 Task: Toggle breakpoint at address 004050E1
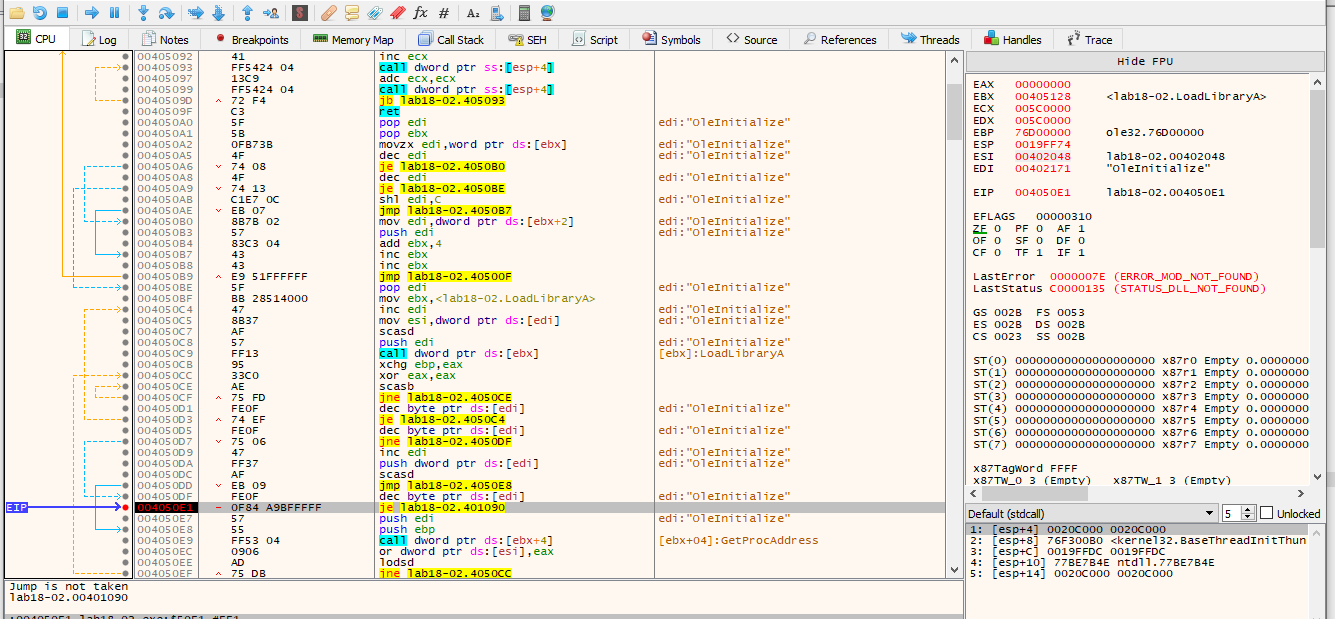point(126,508)
